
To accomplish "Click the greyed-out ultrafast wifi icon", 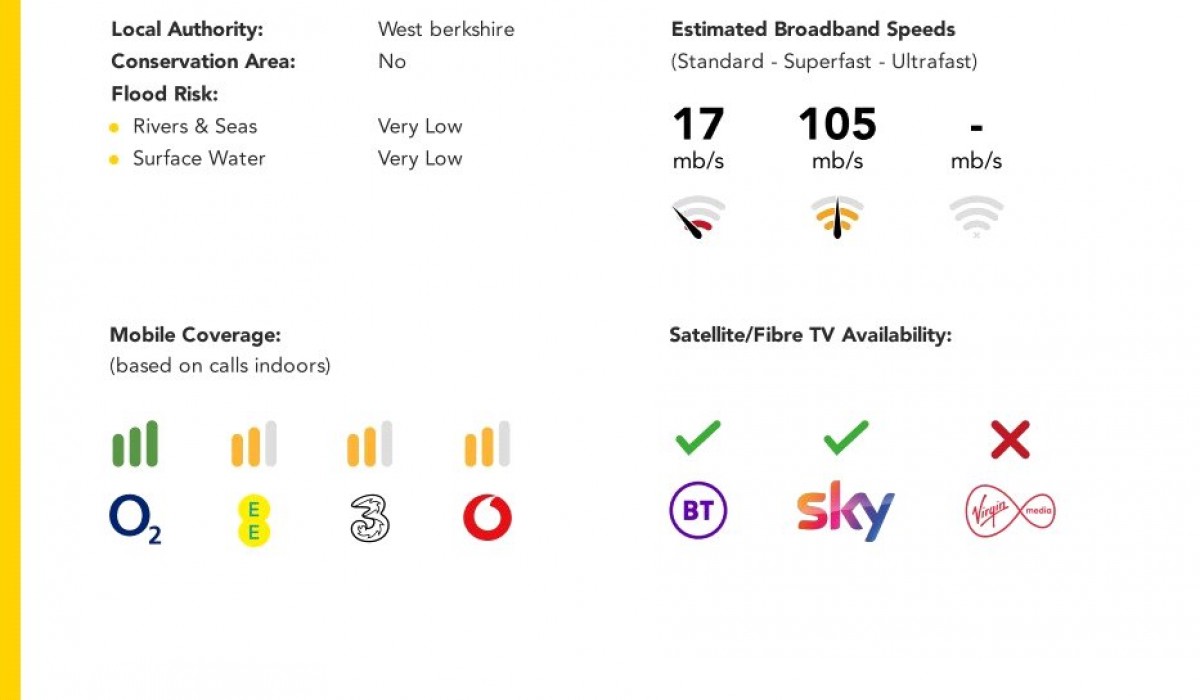I will pyautogui.click(x=976, y=217).
